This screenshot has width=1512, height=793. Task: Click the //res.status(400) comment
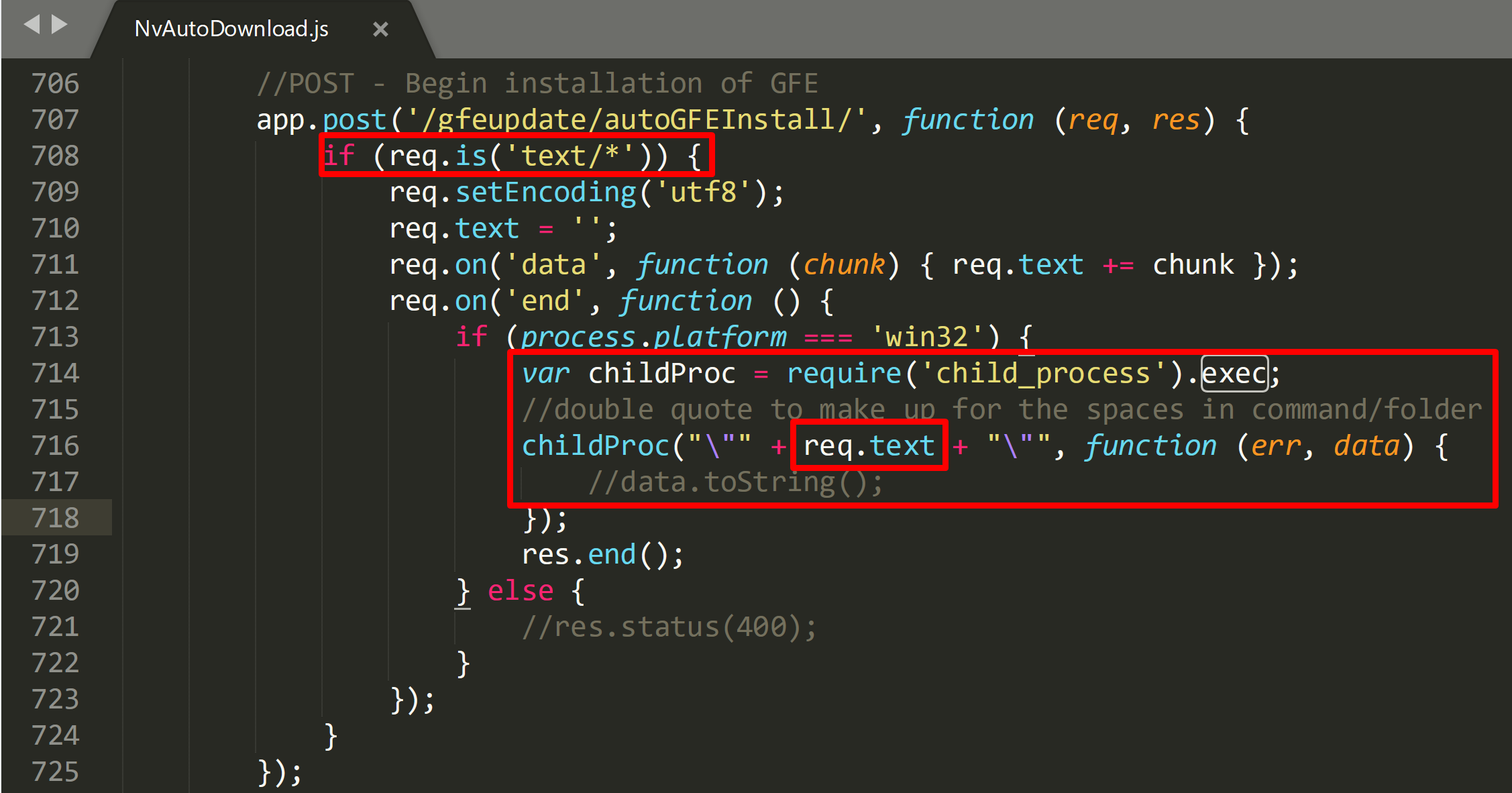669,627
